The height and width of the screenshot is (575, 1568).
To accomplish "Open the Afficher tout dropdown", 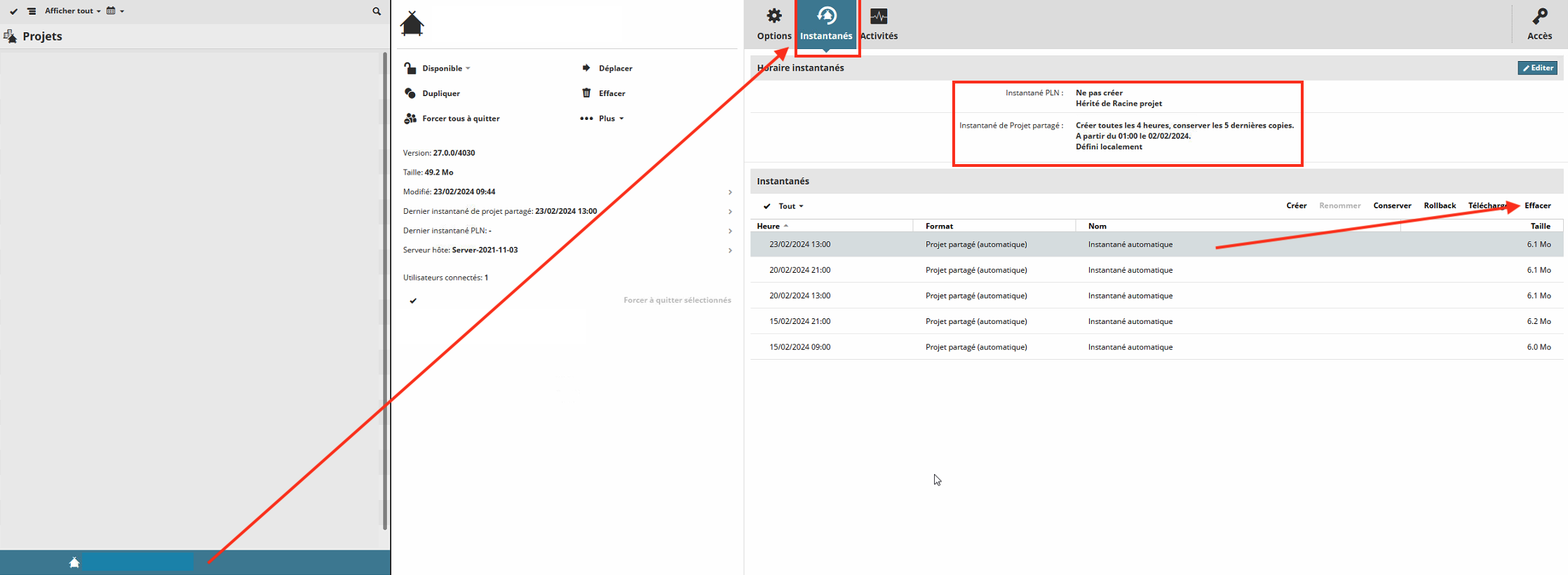I will pyautogui.click(x=73, y=11).
